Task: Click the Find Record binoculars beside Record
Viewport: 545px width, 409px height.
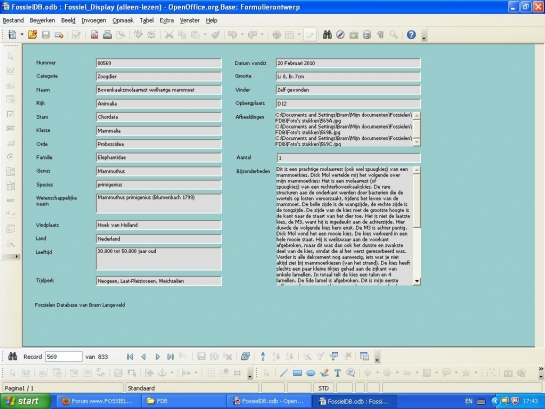Action: pyautogui.click(x=13, y=356)
